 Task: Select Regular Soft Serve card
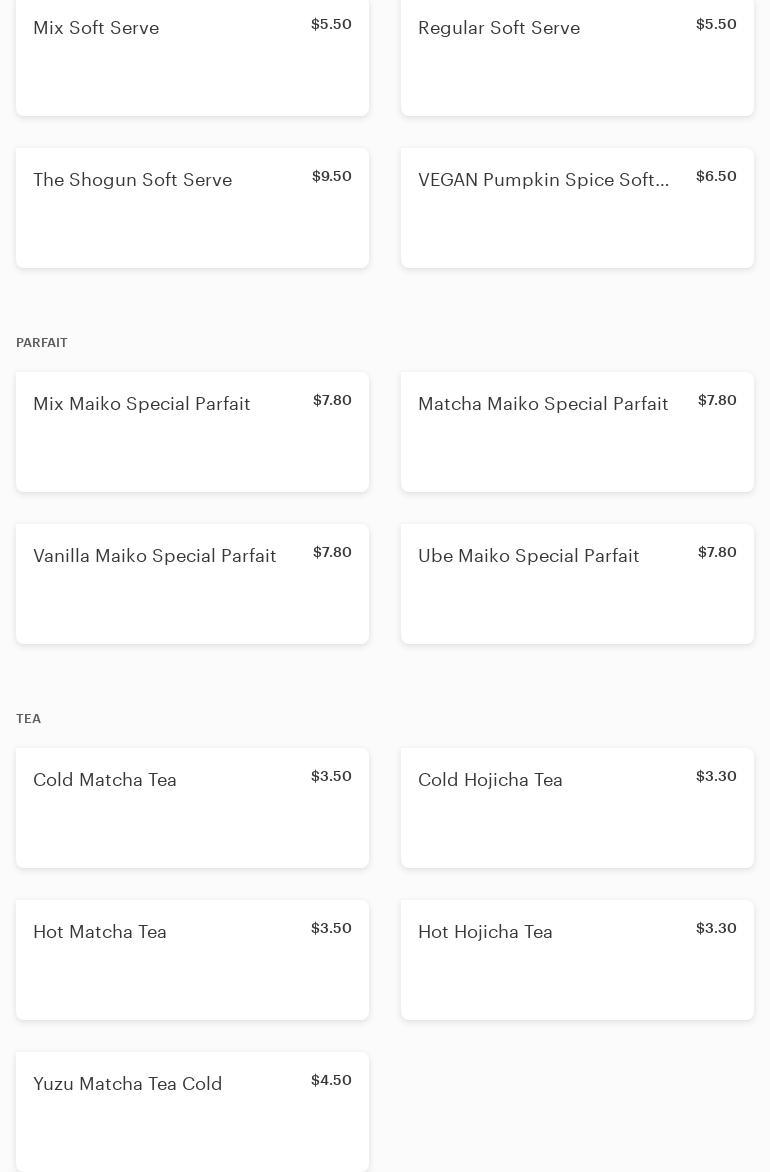coord(577,58)
